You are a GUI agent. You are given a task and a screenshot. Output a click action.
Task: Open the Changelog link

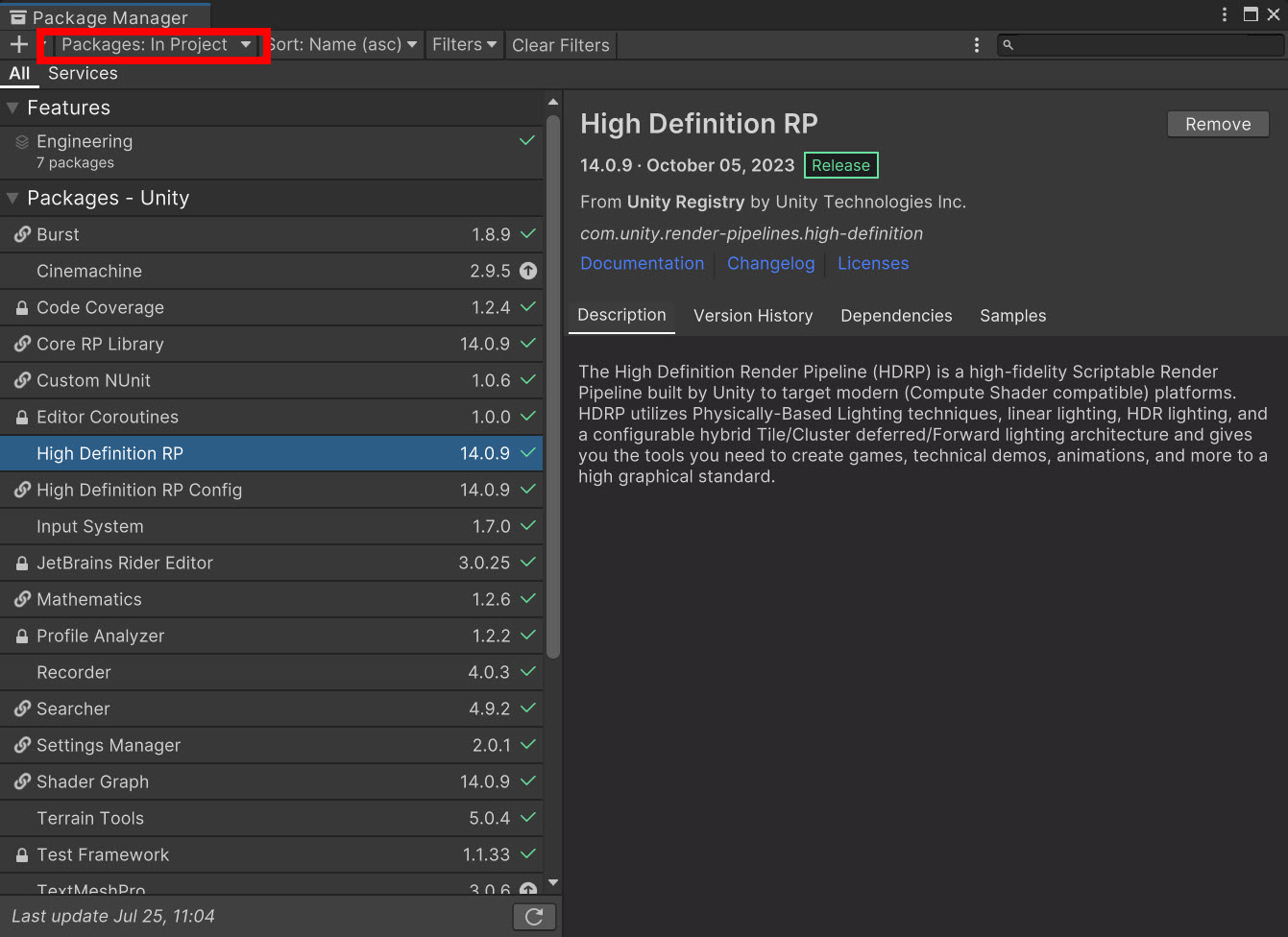click(x=770, y=263)
